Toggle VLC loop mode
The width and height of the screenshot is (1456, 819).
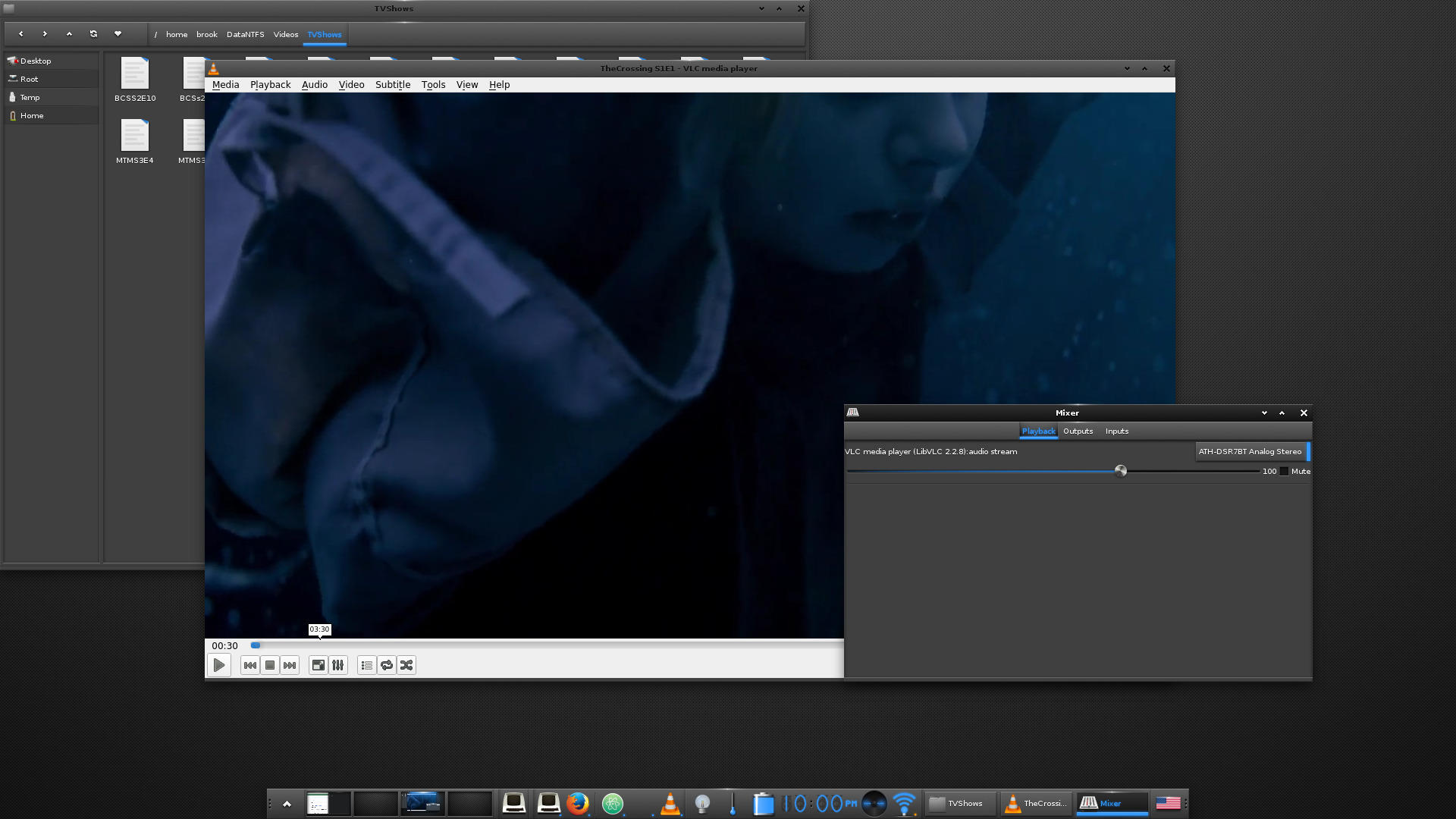tap(387, 665)
